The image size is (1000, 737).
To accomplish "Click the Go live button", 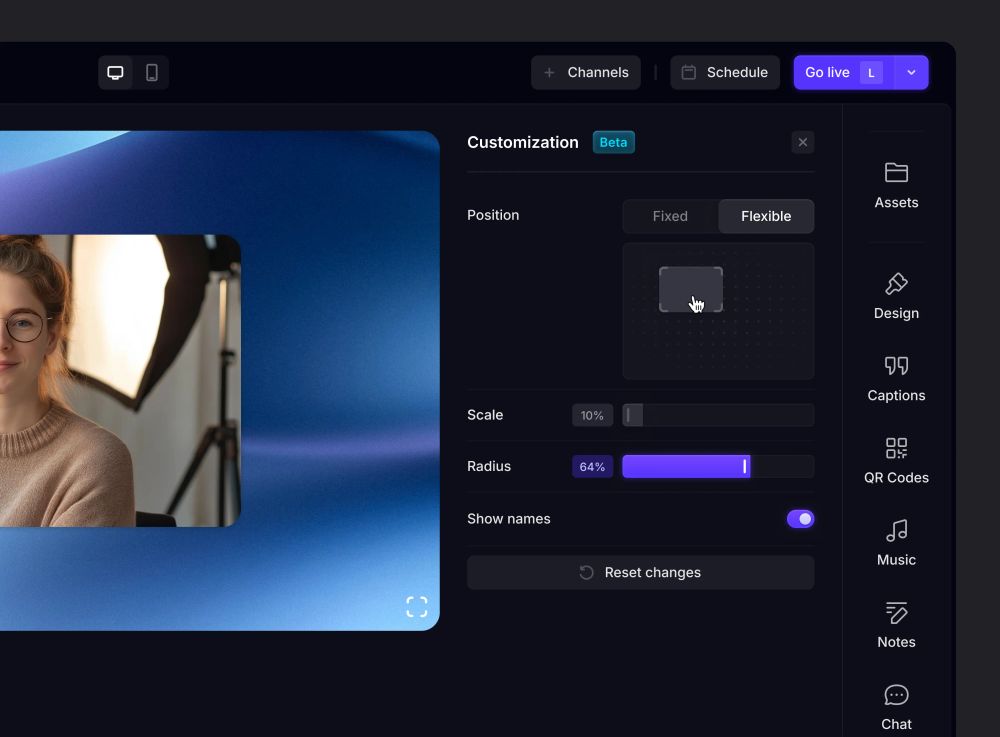I will [844, 73].
